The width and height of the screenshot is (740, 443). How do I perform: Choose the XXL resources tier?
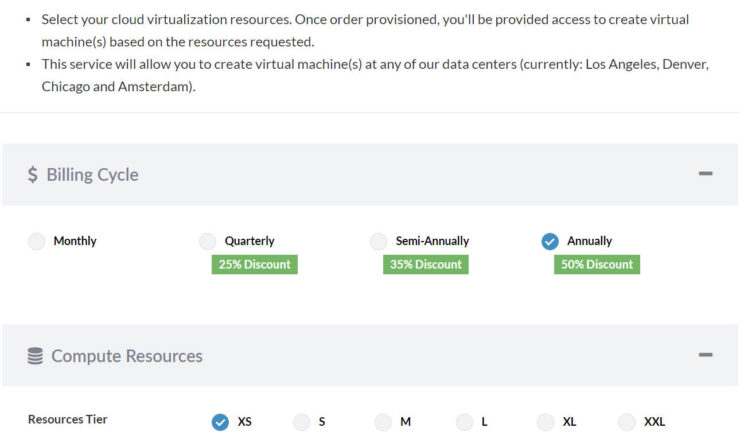tap(627, 422)
